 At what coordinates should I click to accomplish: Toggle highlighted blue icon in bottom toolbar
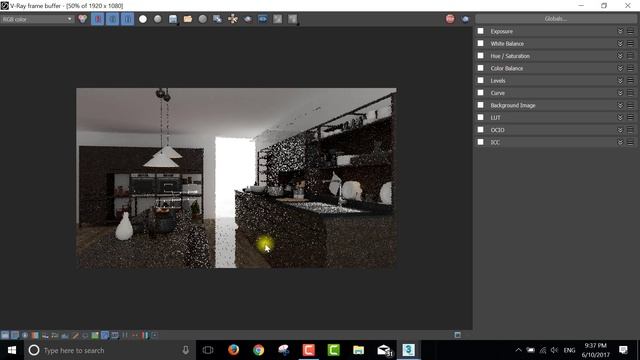pos(105,335)
